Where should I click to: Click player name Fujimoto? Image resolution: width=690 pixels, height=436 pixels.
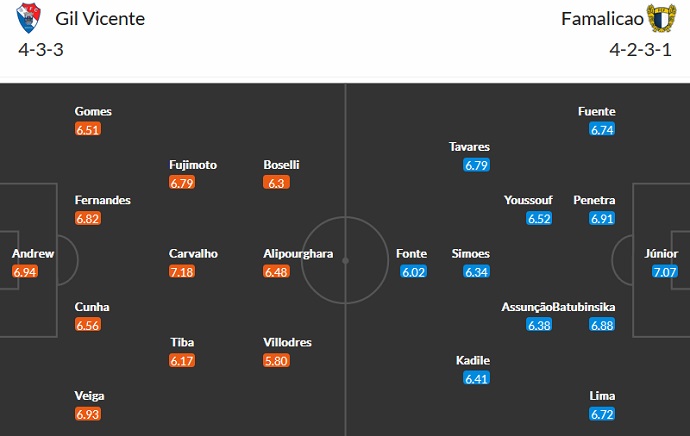(x=193, y=165)
